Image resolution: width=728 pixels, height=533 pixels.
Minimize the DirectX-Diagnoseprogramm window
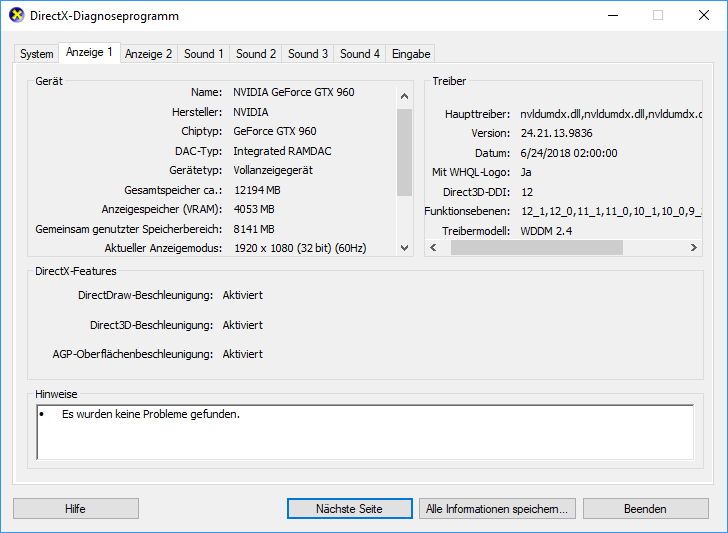pos(613,15)
